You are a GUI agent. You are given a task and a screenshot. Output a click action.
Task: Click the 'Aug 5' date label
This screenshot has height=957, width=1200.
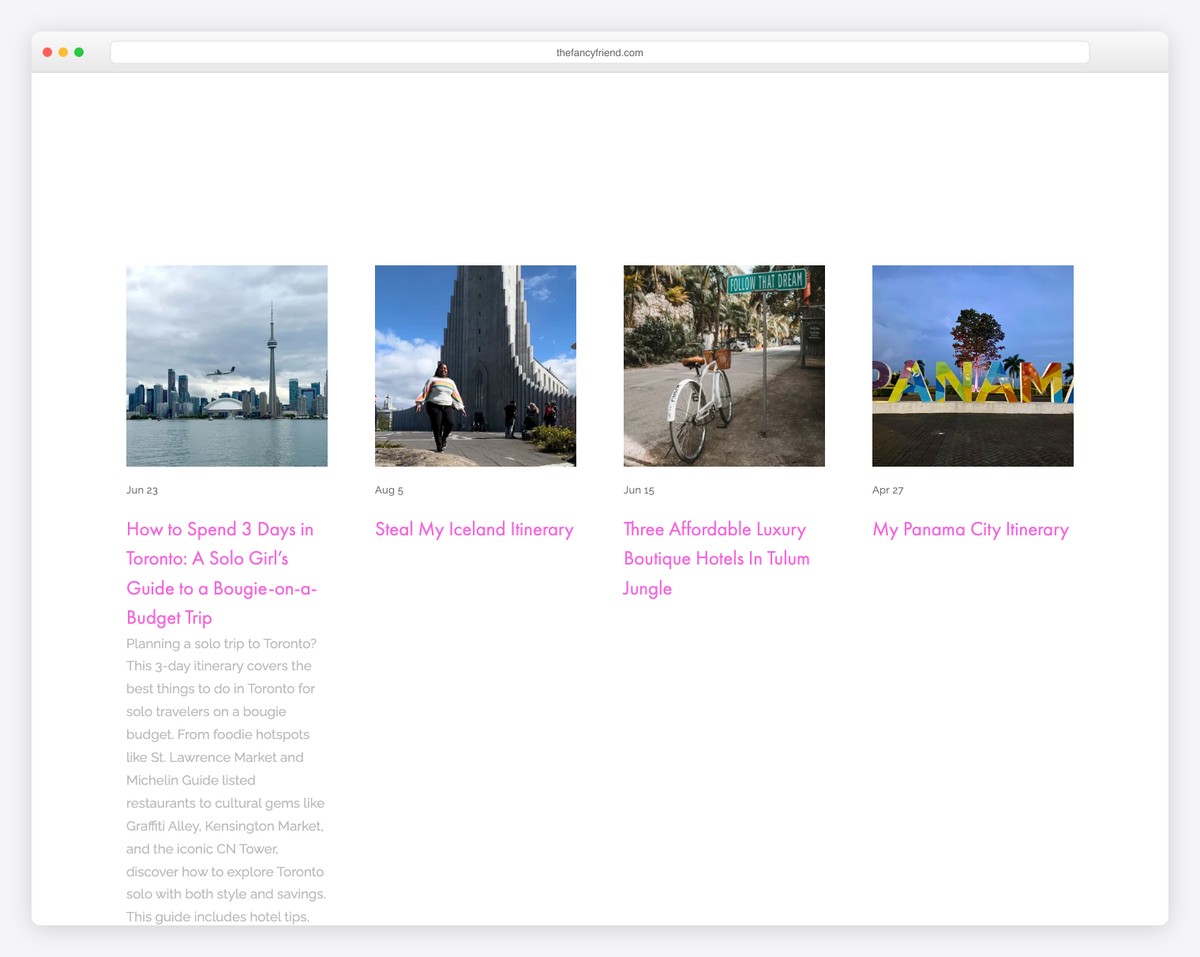(389, 490)
